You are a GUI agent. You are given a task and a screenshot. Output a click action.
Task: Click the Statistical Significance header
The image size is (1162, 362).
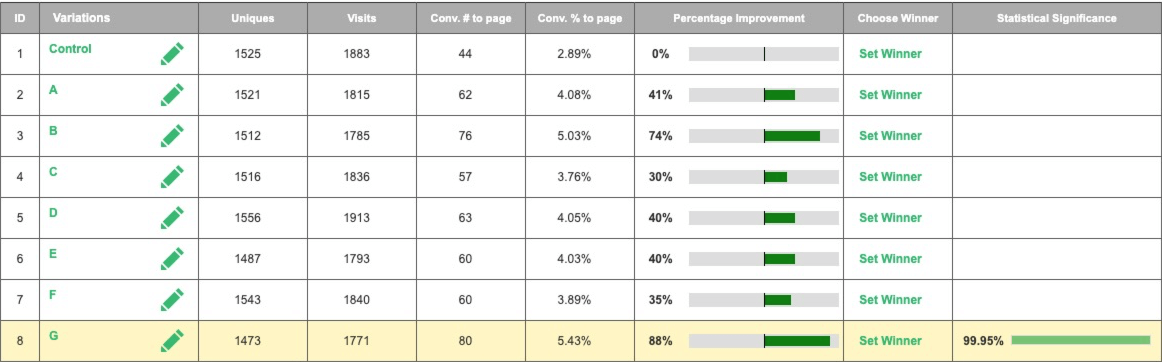pyautogui.click(x=1056, y=18)
